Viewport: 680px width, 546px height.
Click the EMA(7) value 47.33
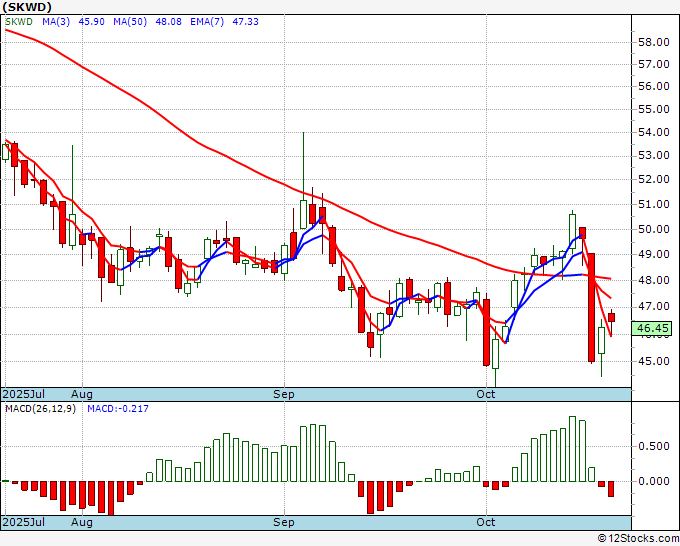[x=245, y=22]
